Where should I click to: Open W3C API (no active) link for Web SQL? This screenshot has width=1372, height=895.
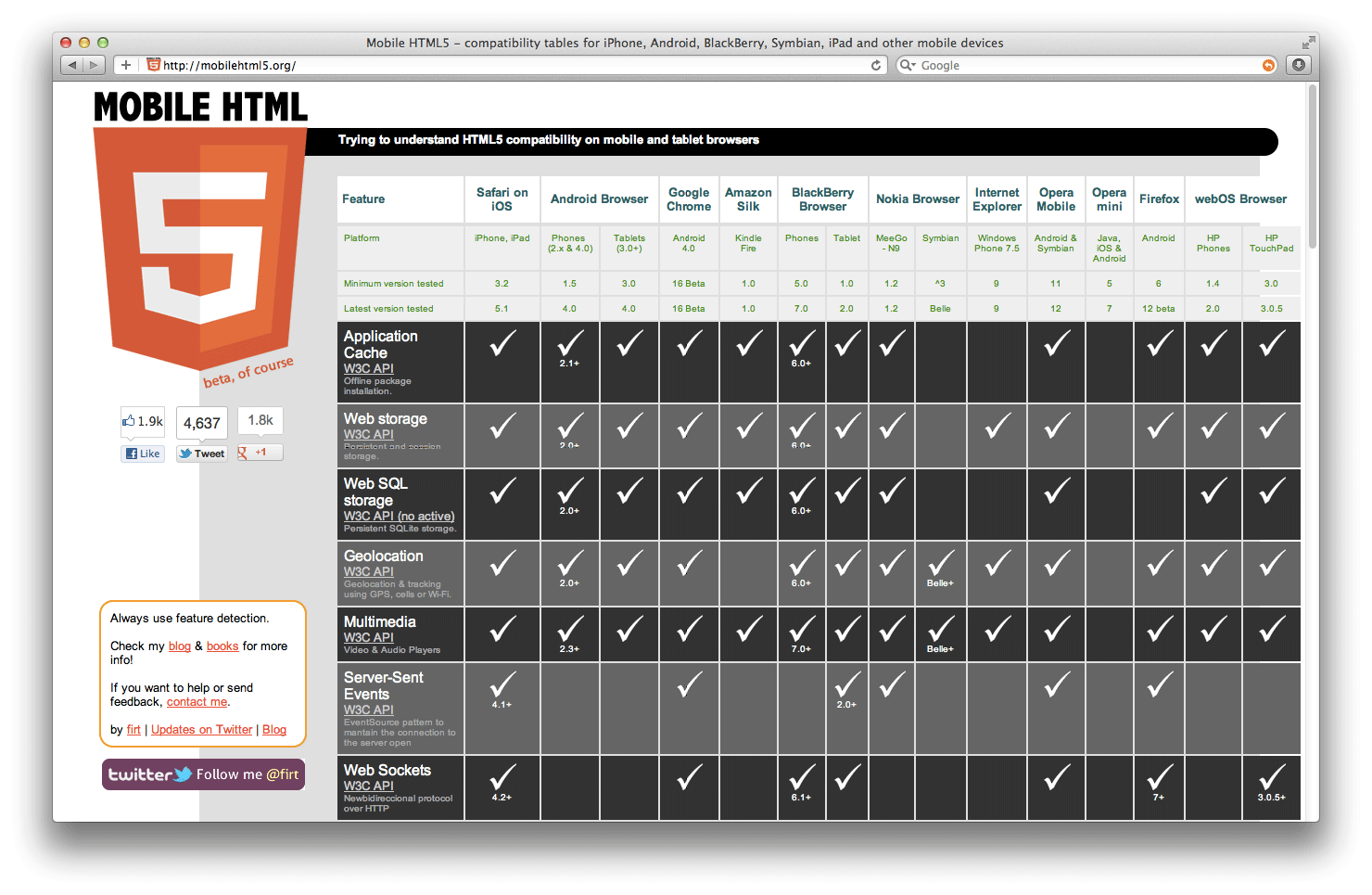pos(400,516)
